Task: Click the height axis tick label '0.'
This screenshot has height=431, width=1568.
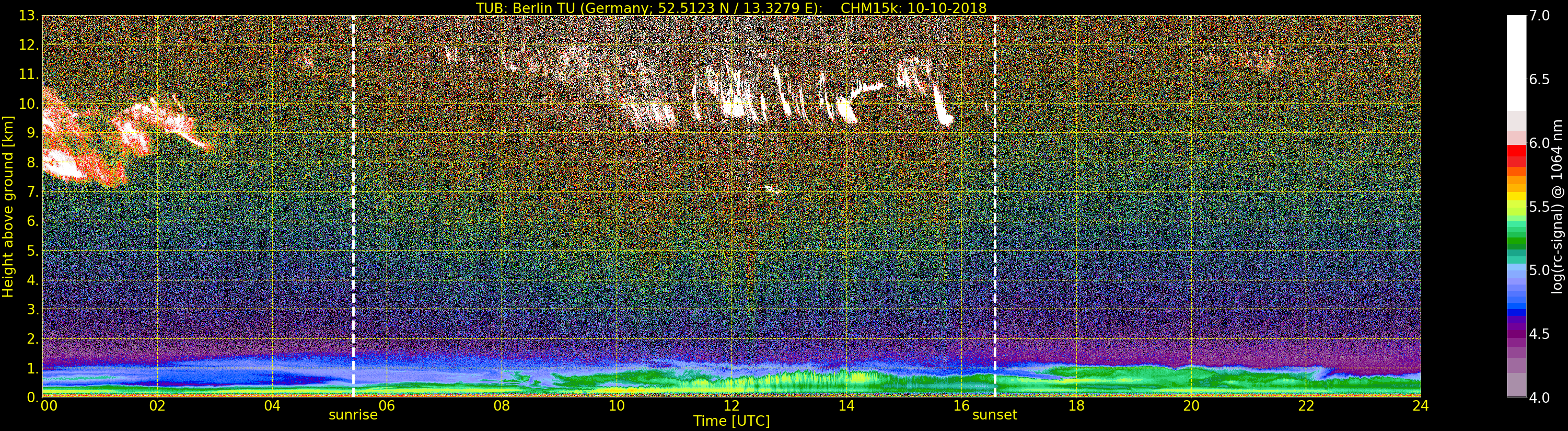Action: pos(32,397)
